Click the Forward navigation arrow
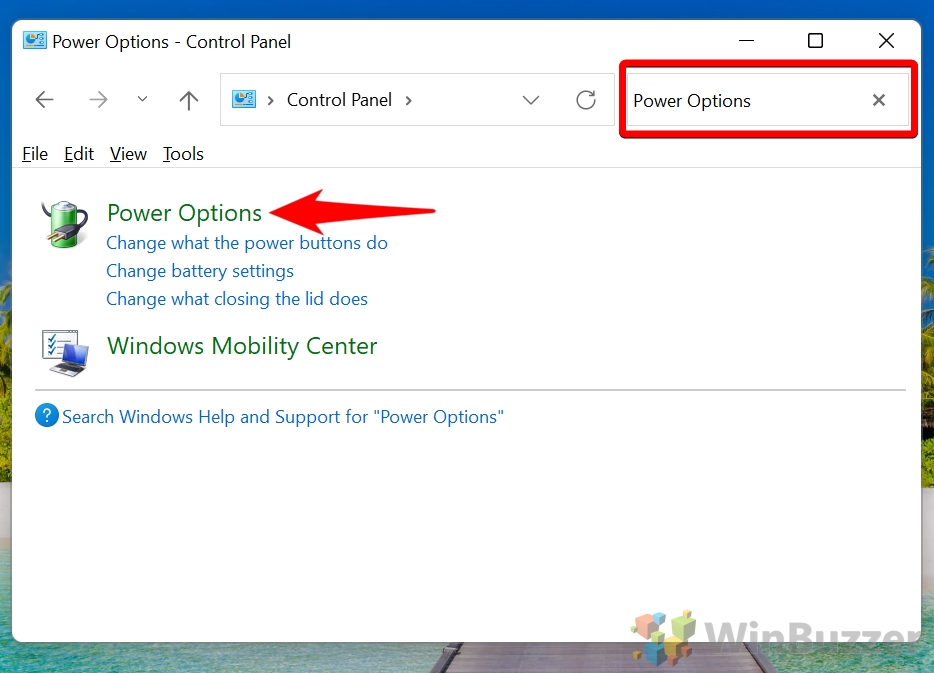The image size is (934, 673). [98, 99]
